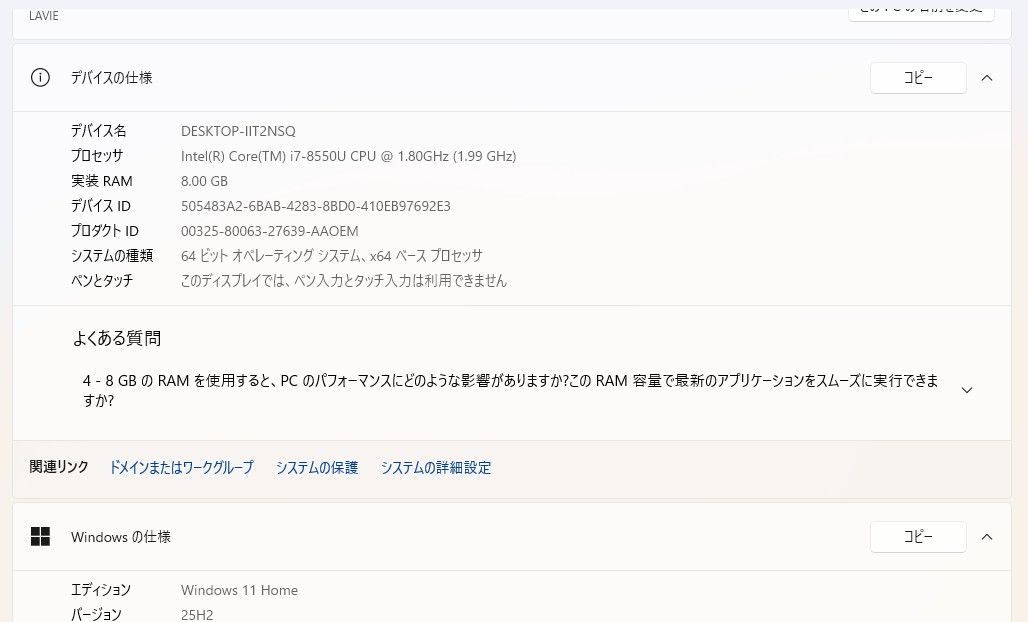Screen dimensions: 1028x622
Task: Collapse the デバイスの仕様 section chevron
Action: coord(987,77)
